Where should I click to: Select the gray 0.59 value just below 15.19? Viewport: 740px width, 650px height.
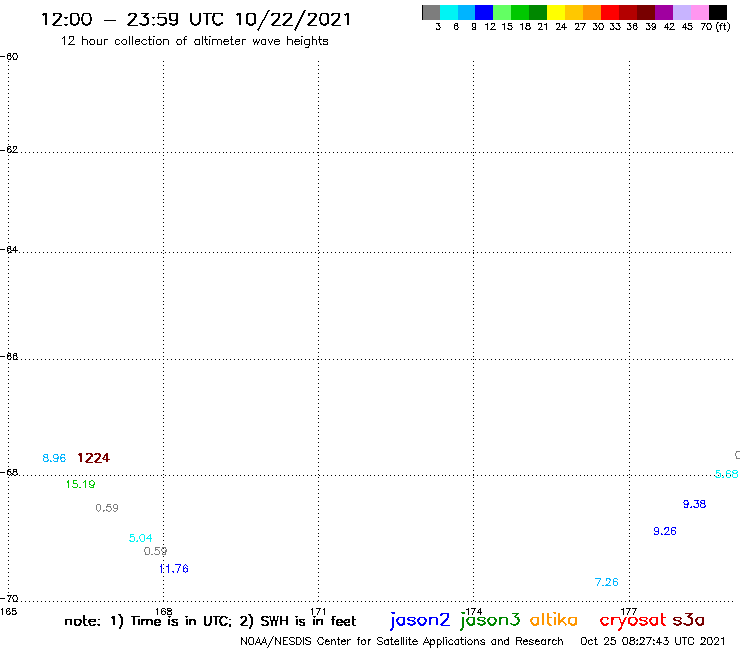107,508
